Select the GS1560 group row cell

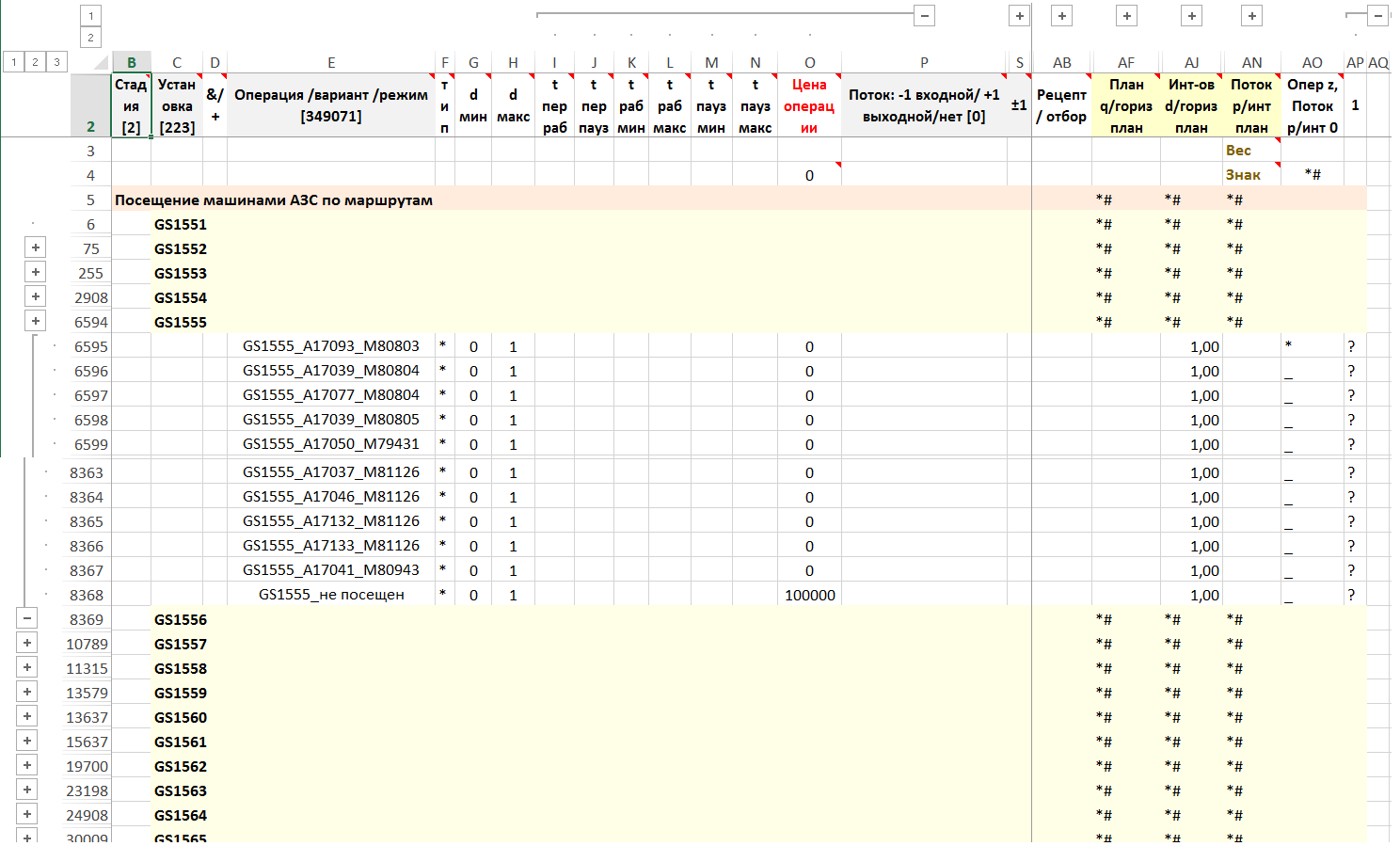click(181, 717)
